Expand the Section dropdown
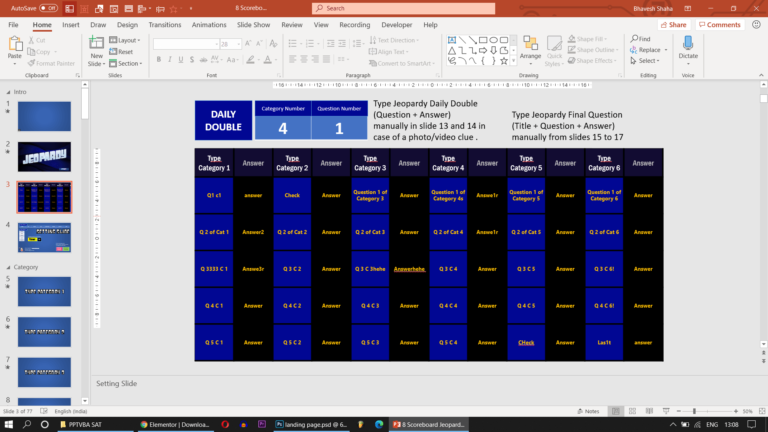The width and height of the screenshot is (768, 432). (x=126, y=63)
